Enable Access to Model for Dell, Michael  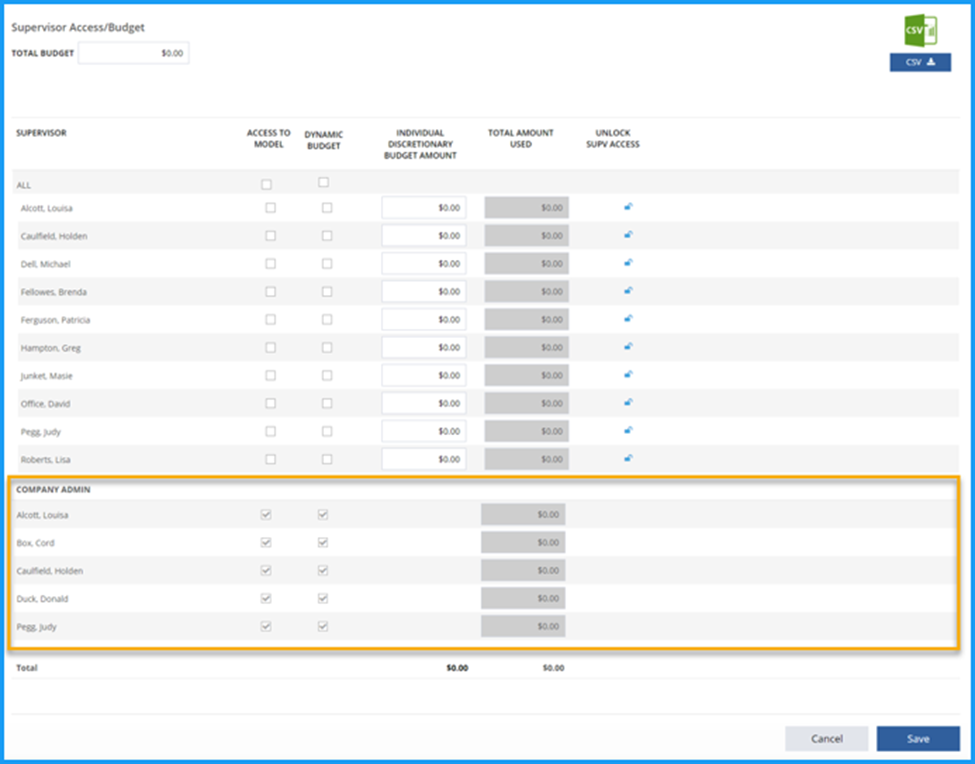[x=270, y=264]
